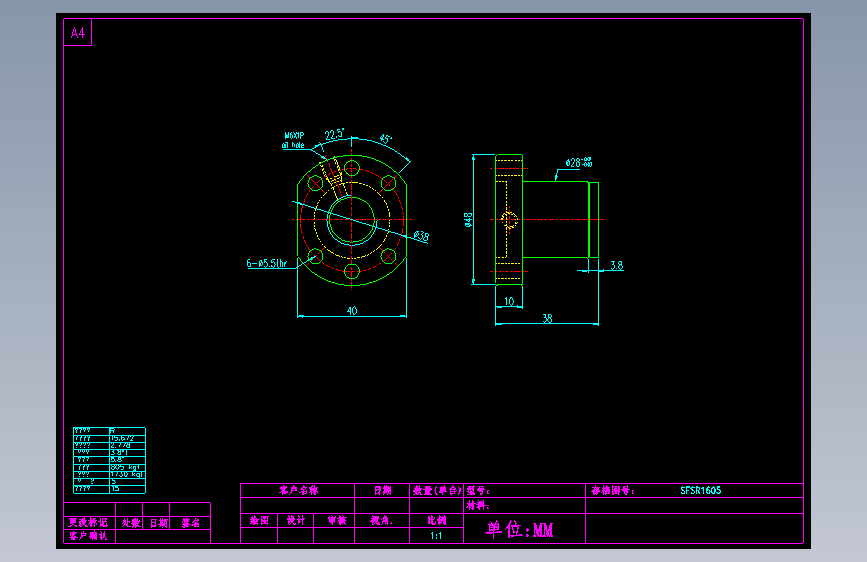Select the 单位:MM unit label
The height and width of the screenshot is (562, 867).
519,529
